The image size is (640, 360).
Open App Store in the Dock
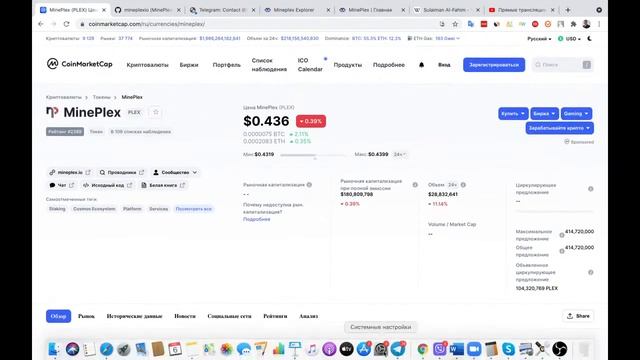(x=363, y=349)
